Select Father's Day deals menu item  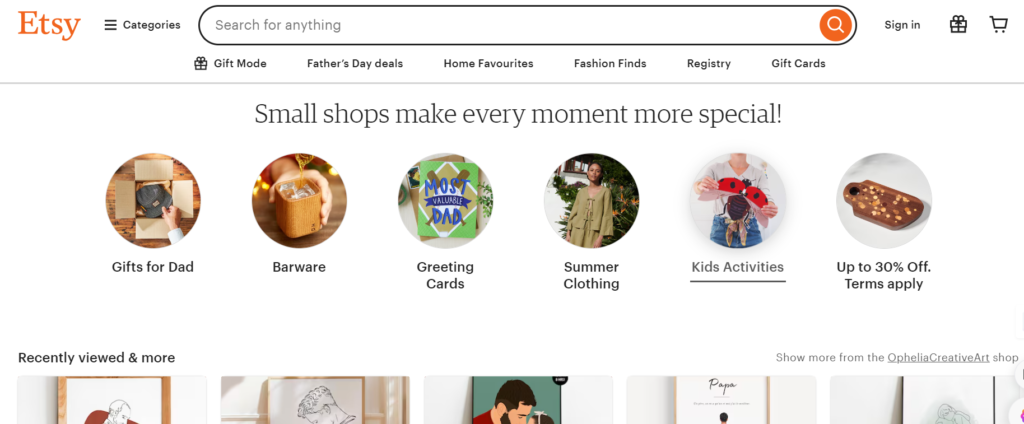click(x=355, y=63)
